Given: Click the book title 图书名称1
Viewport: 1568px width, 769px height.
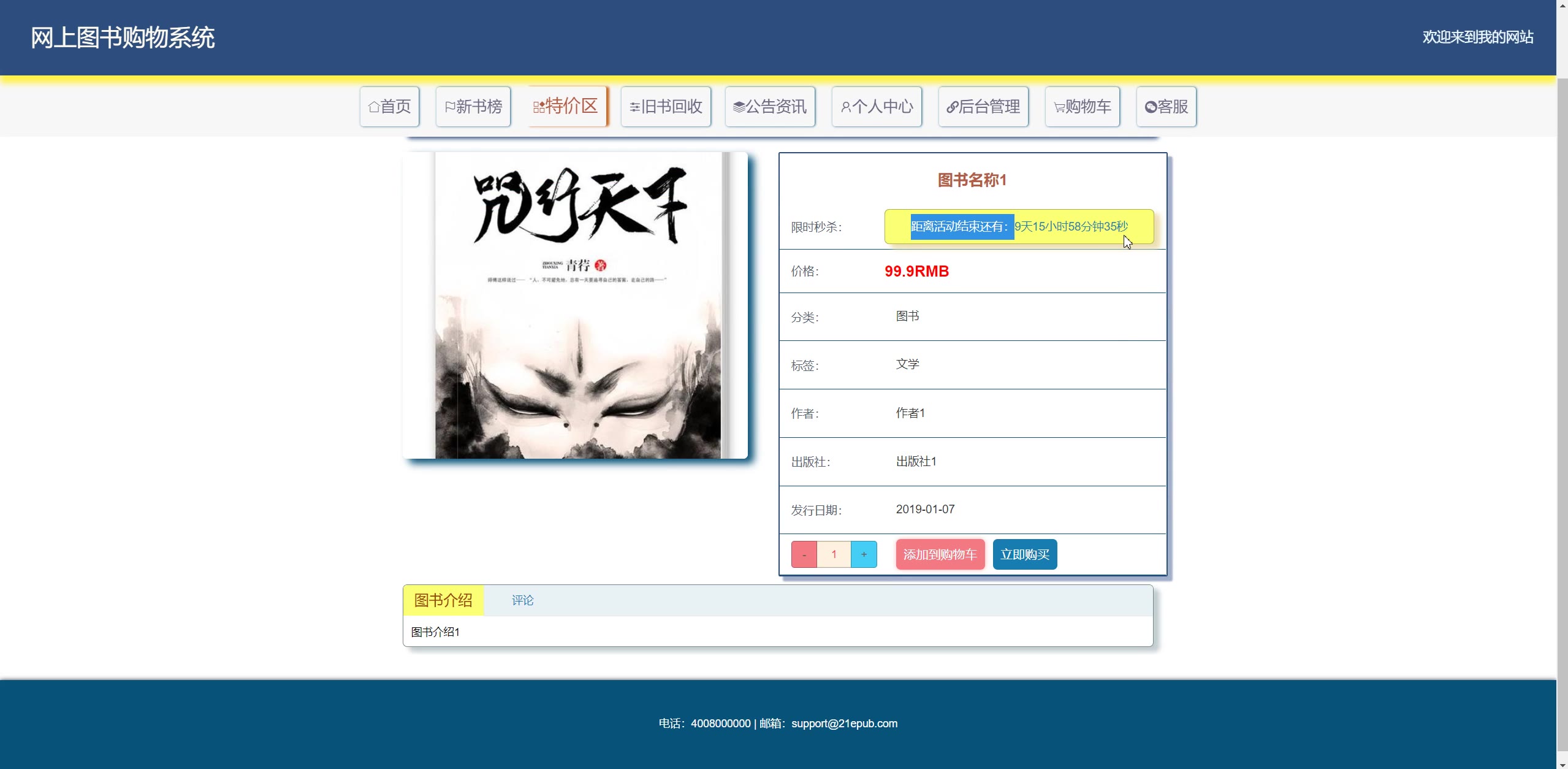Looking at the screenshot, I should (972, 180).
